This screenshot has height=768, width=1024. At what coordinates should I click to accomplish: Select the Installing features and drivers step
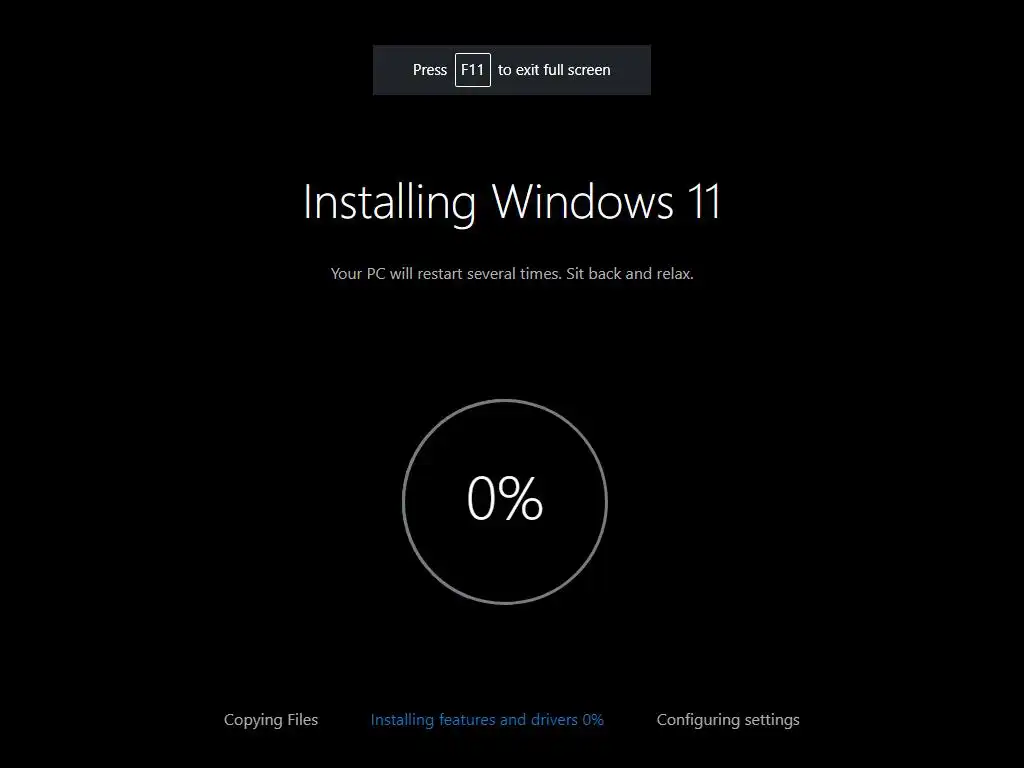coord(487,720)
